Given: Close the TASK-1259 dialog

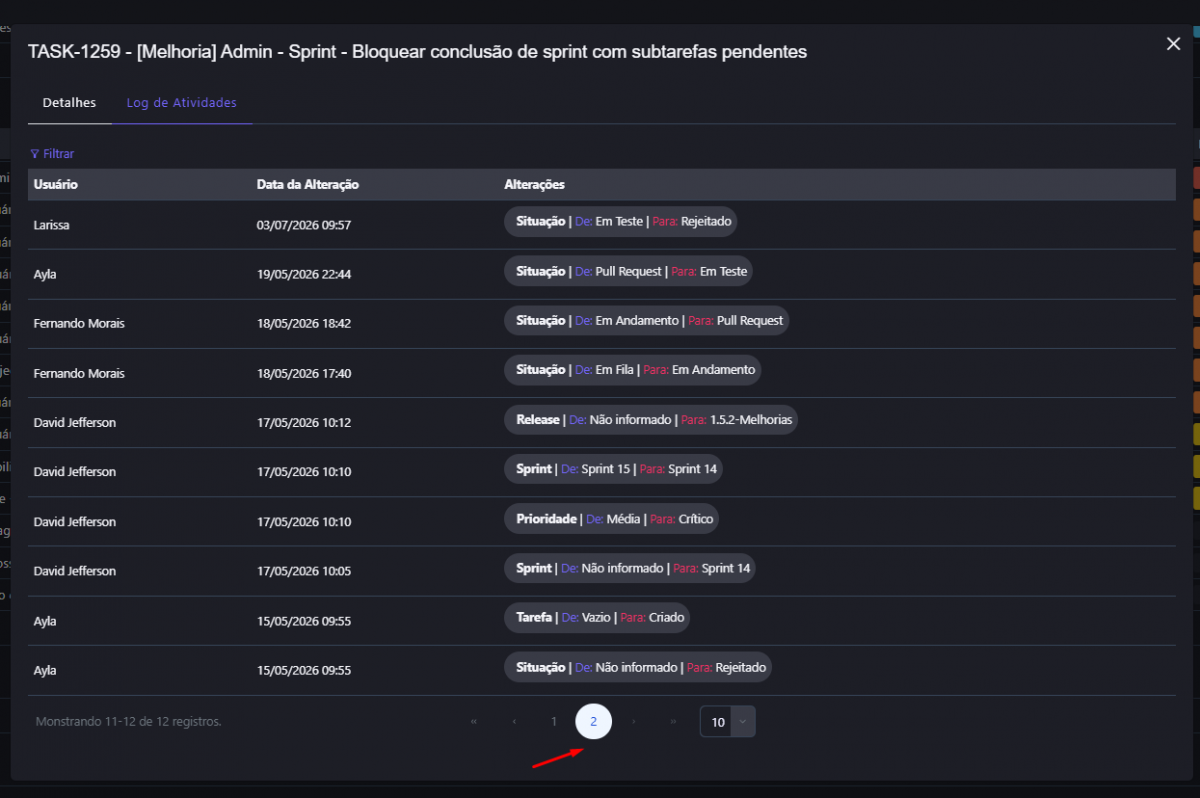Looking at the screenshot, I should pos(1174,44).
